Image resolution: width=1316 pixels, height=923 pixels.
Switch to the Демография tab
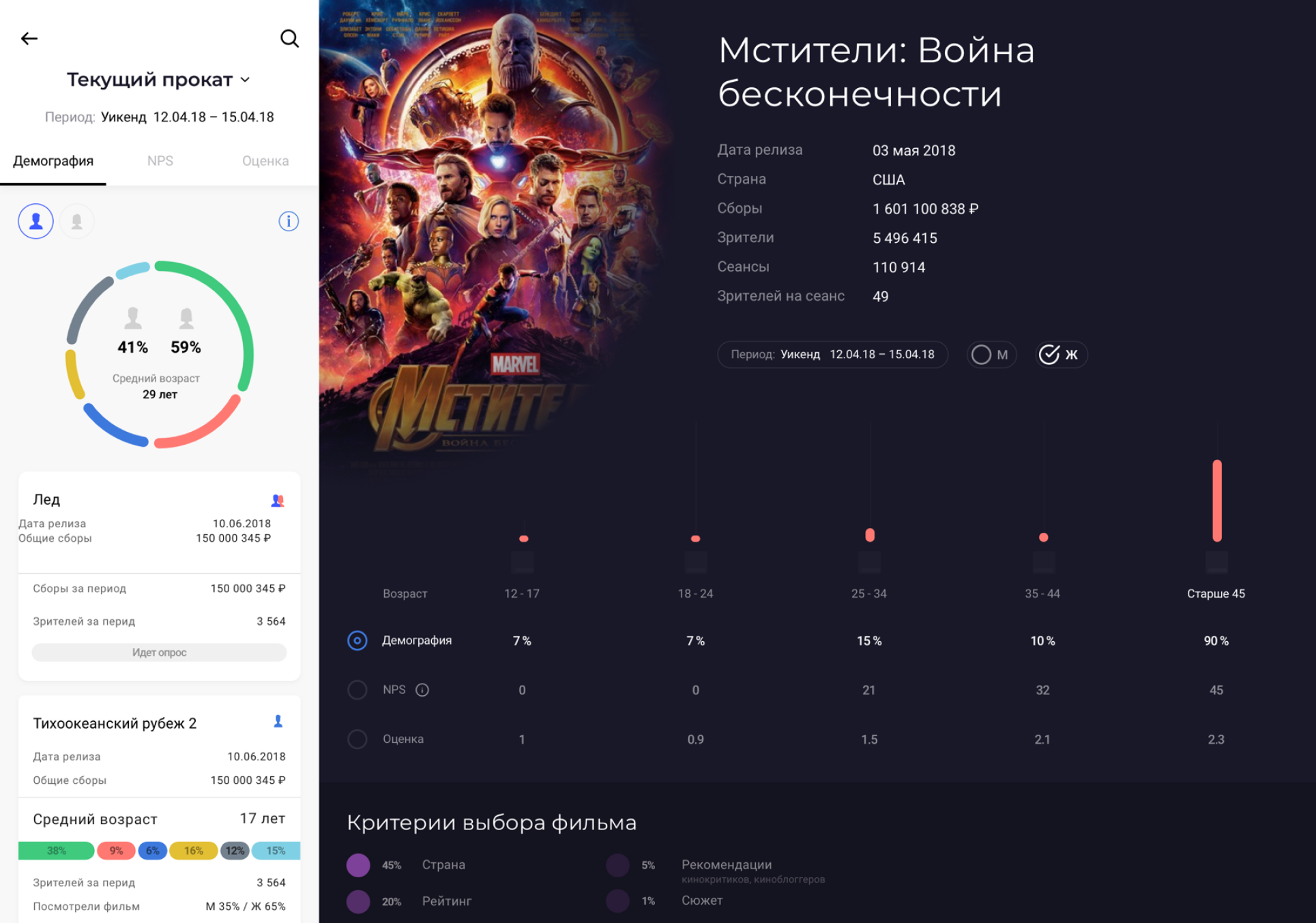point(53,161)
